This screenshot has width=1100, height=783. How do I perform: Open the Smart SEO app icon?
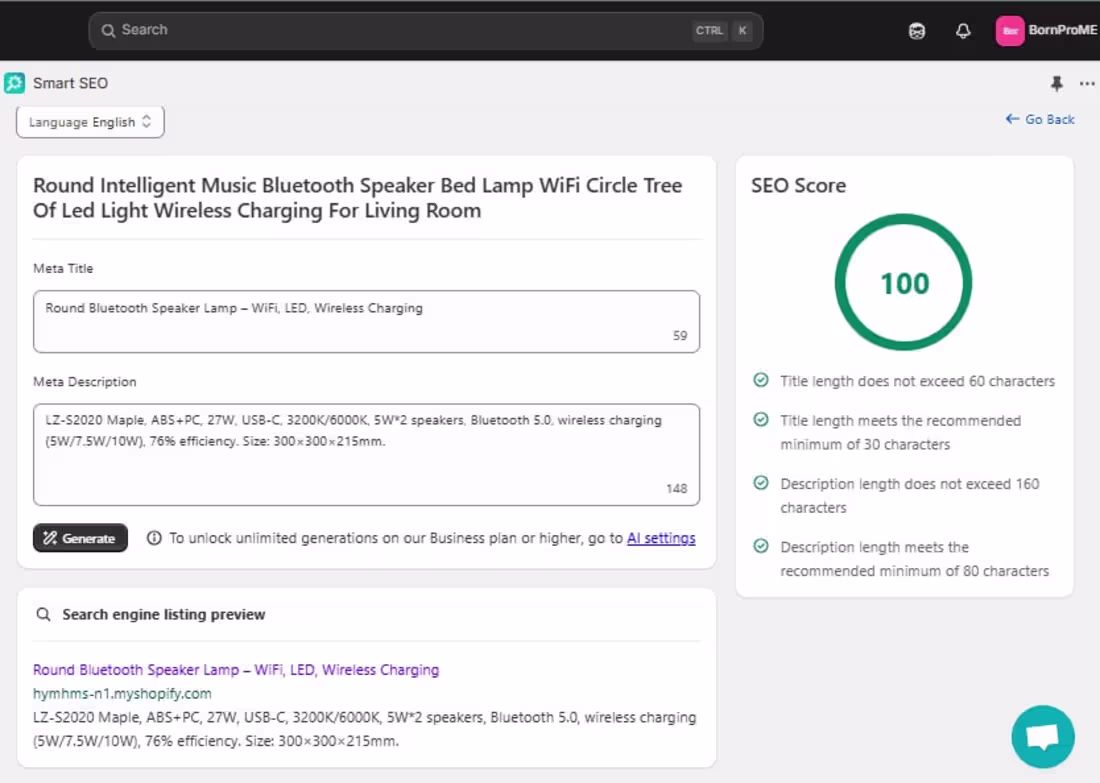point(14,82)
